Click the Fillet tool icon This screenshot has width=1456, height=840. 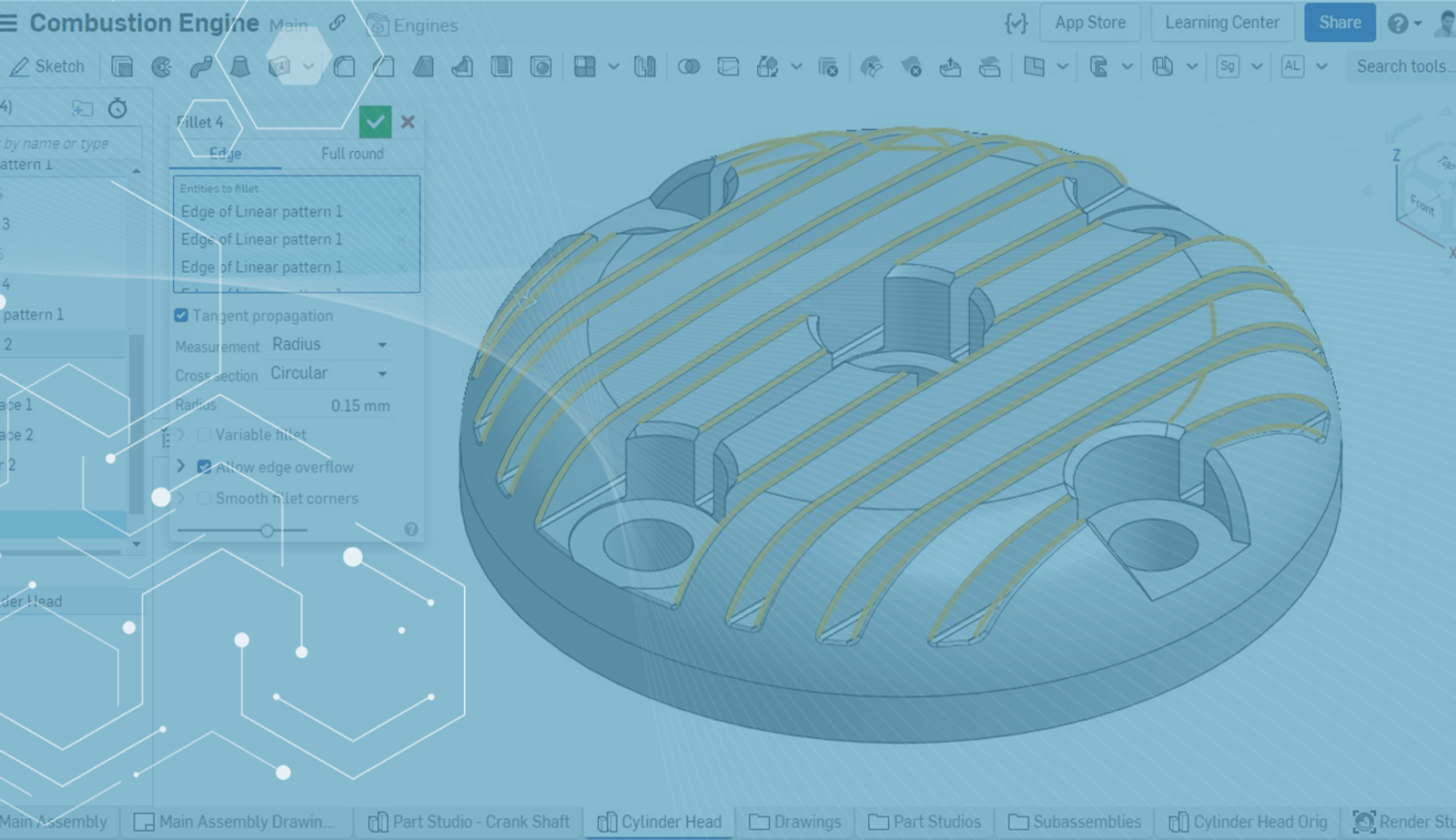(344, 66)
